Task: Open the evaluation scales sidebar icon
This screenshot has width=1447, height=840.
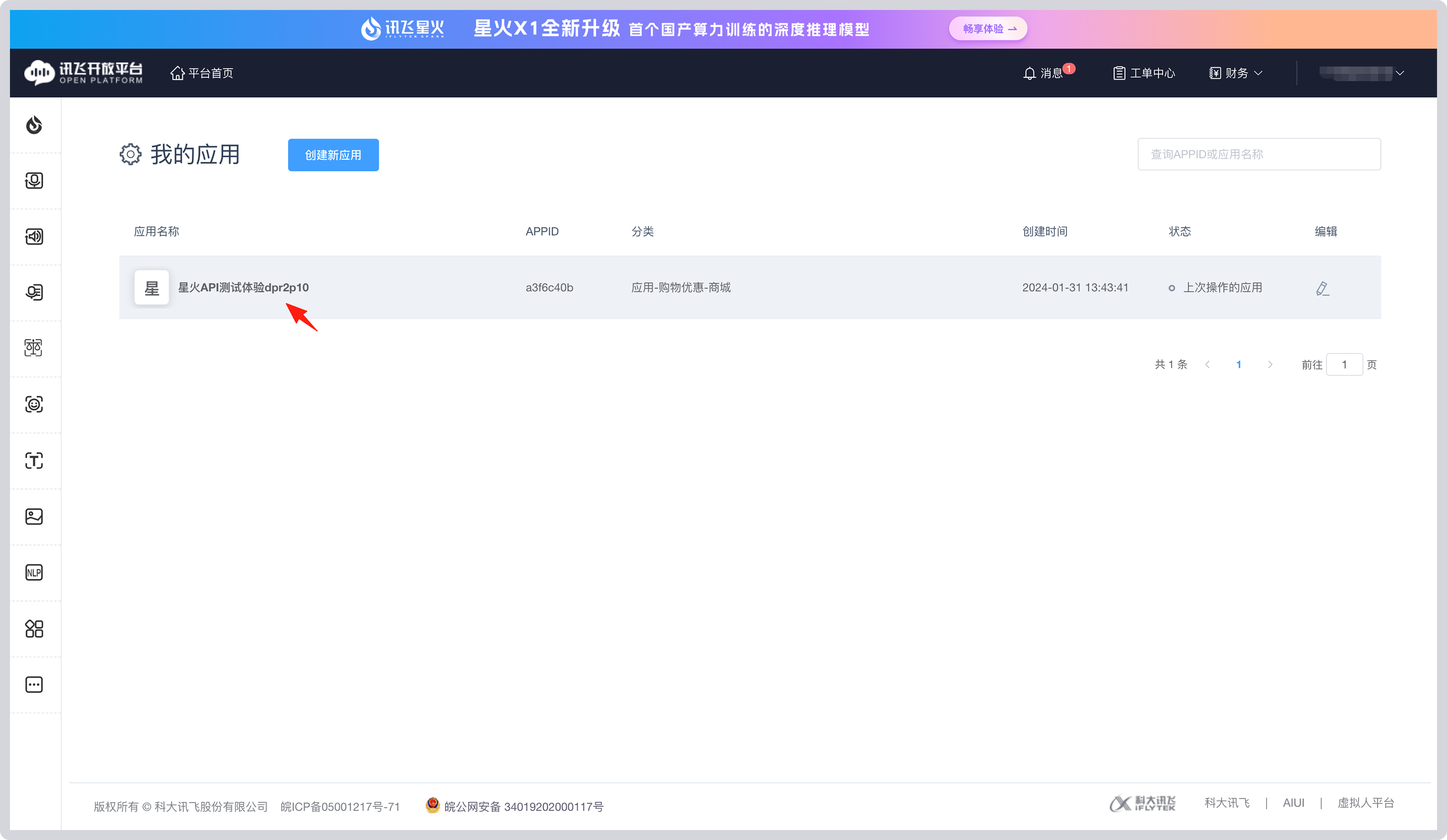Action: (x=34, y=347)
